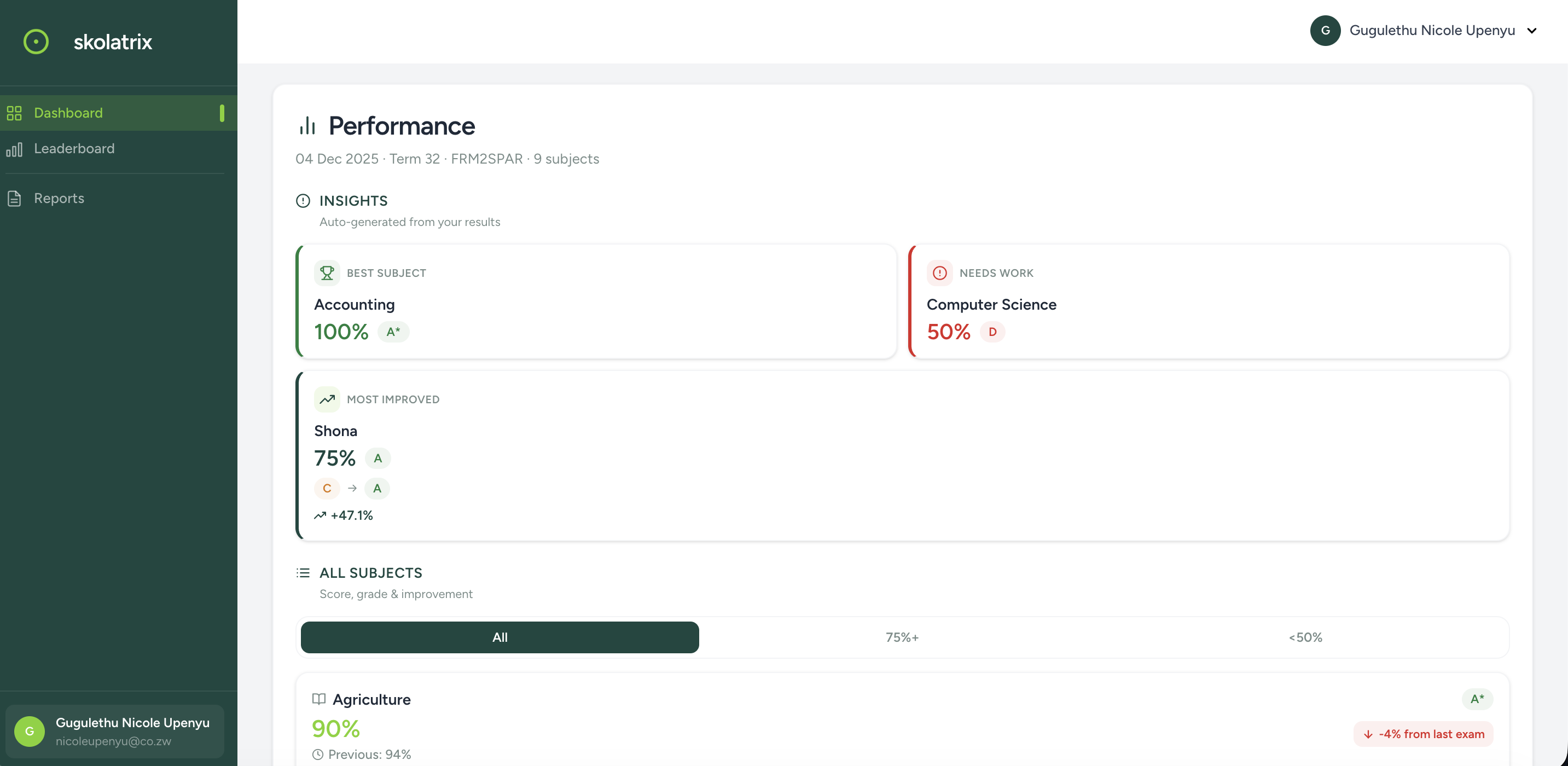Click the arrow between C and A grades
The width and height of the screenshot is (1568, 766).
pos(352,489)
